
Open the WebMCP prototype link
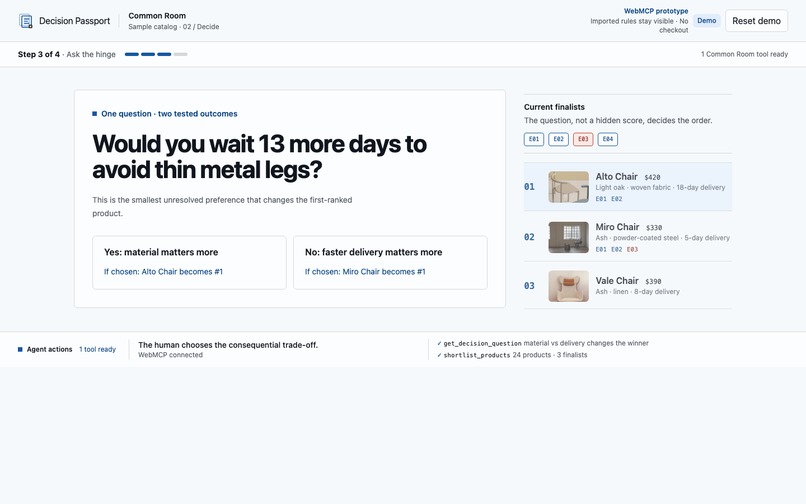pos(656,11)
